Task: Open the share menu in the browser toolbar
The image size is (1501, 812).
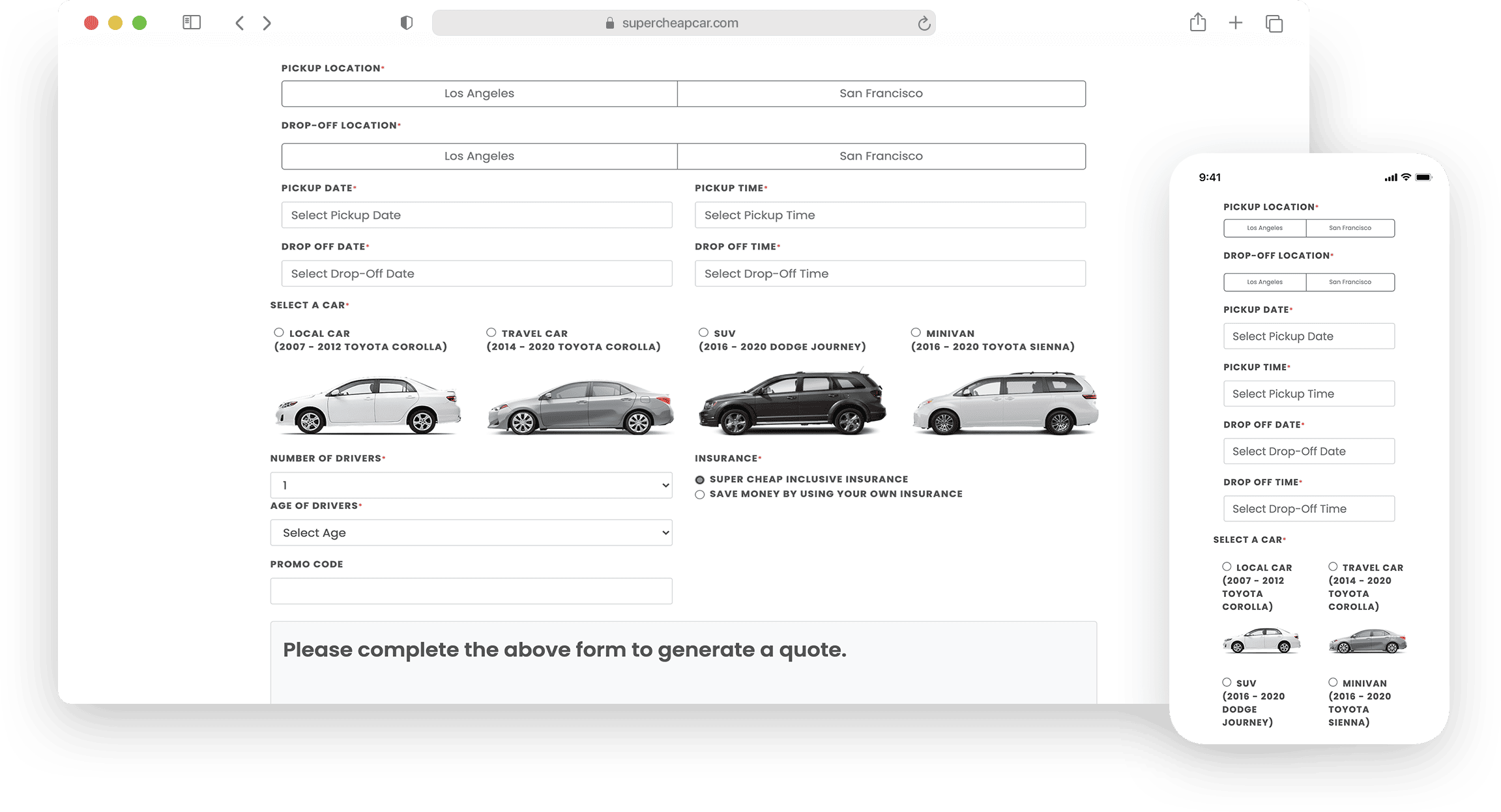Action: coord(1198,23)
